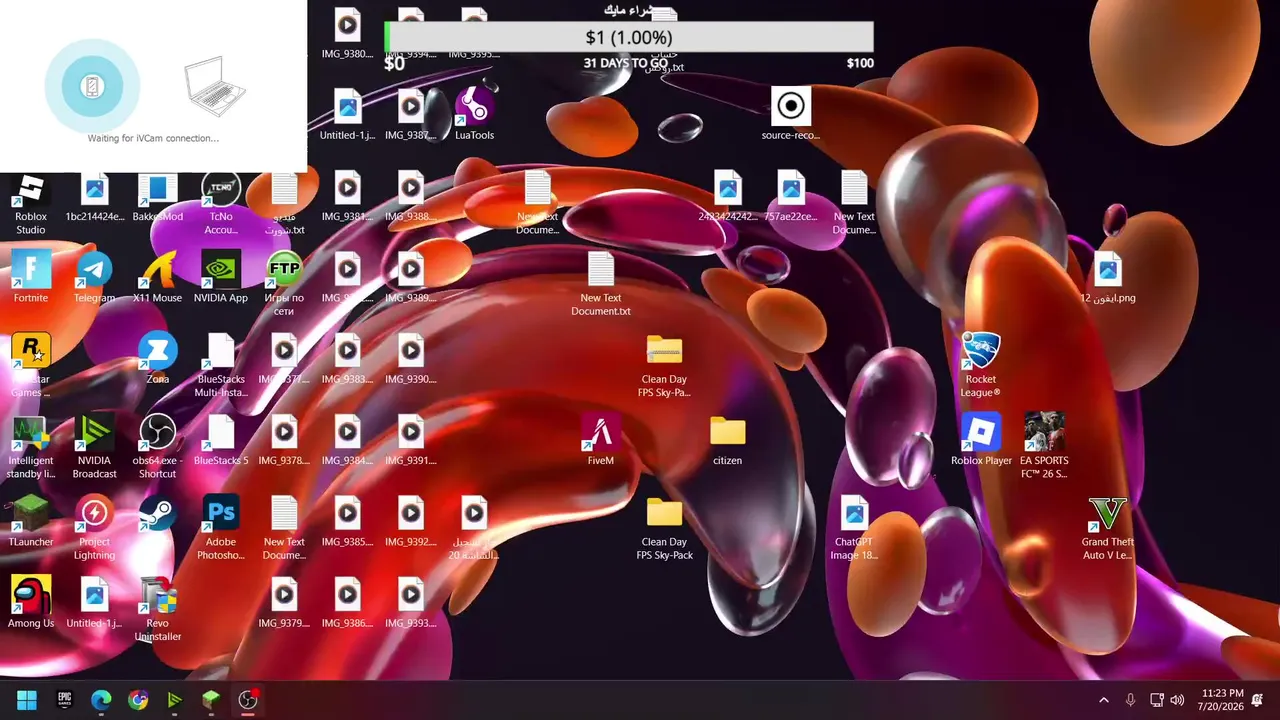The image size is (1280, 720).
Task: Toggle the volume icon in system tray
Action: 1178,700
